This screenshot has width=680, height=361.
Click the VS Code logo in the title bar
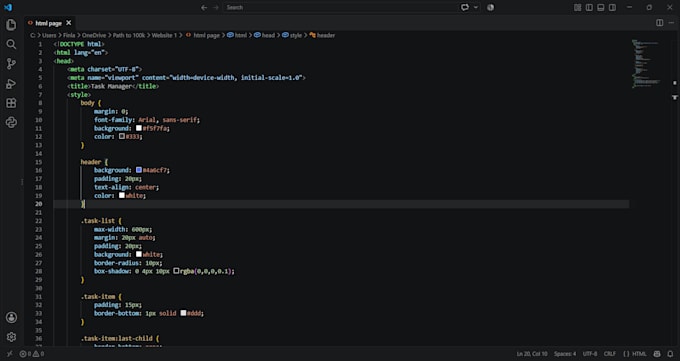8,7
